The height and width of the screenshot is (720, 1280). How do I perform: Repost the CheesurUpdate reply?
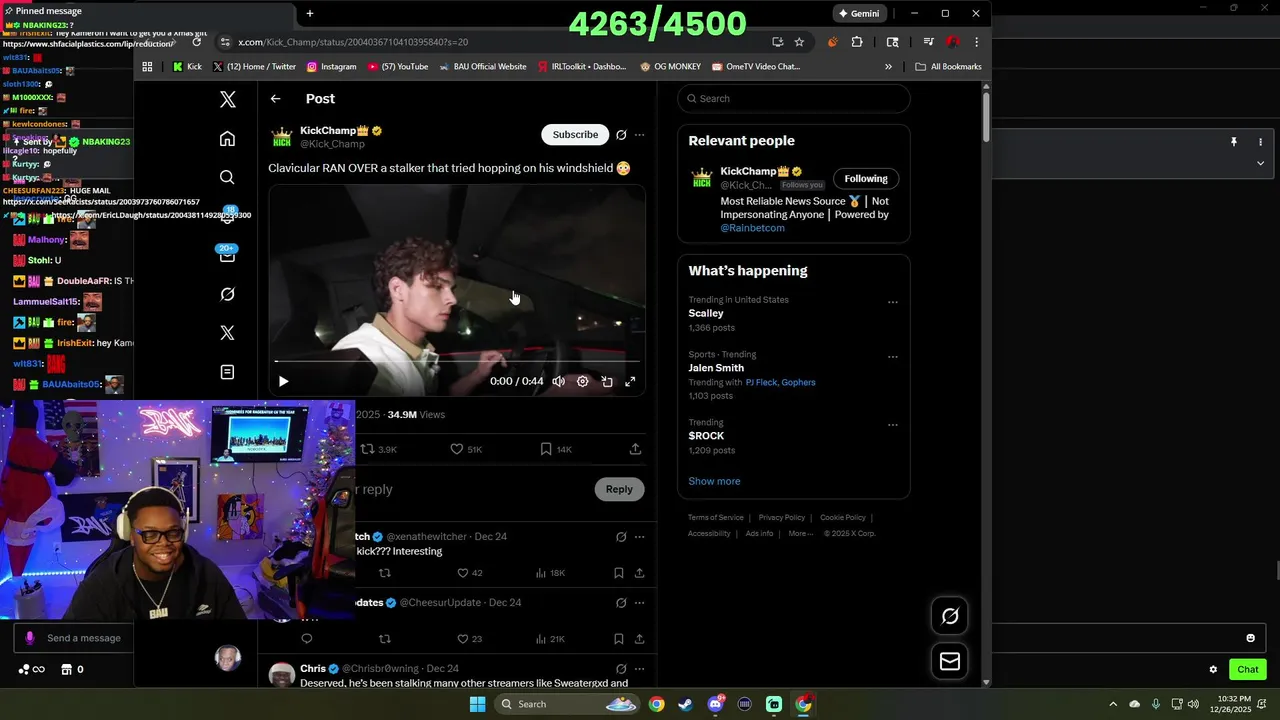click(x=385, y=639)
